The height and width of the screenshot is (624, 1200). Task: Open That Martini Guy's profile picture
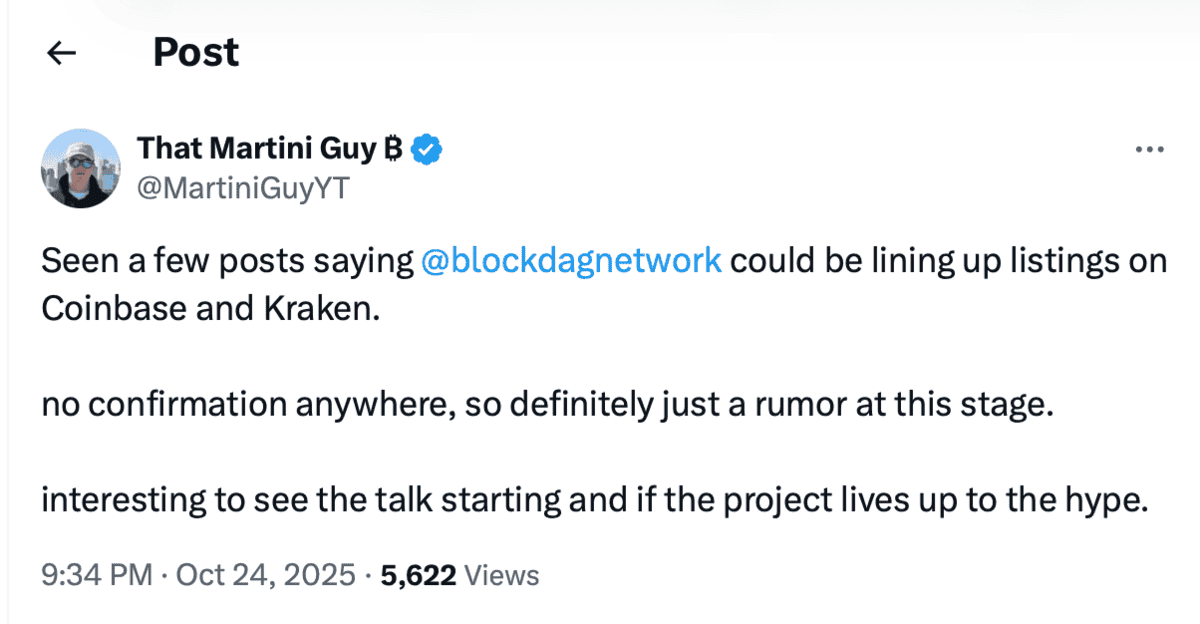[x=81, y=168]
